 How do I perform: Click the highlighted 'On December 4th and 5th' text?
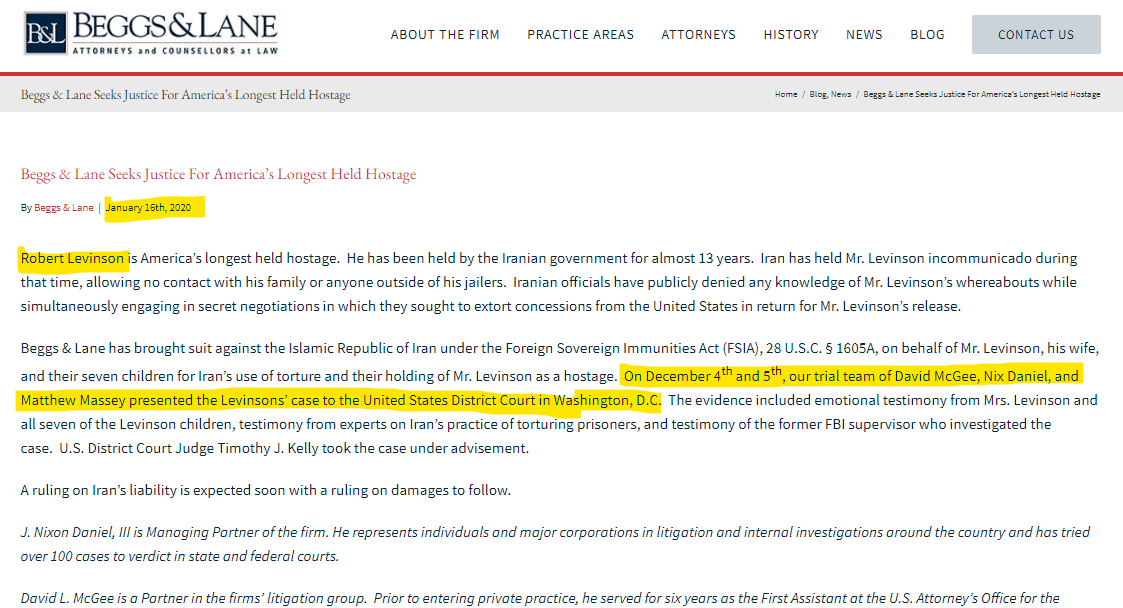coord(703,375)
